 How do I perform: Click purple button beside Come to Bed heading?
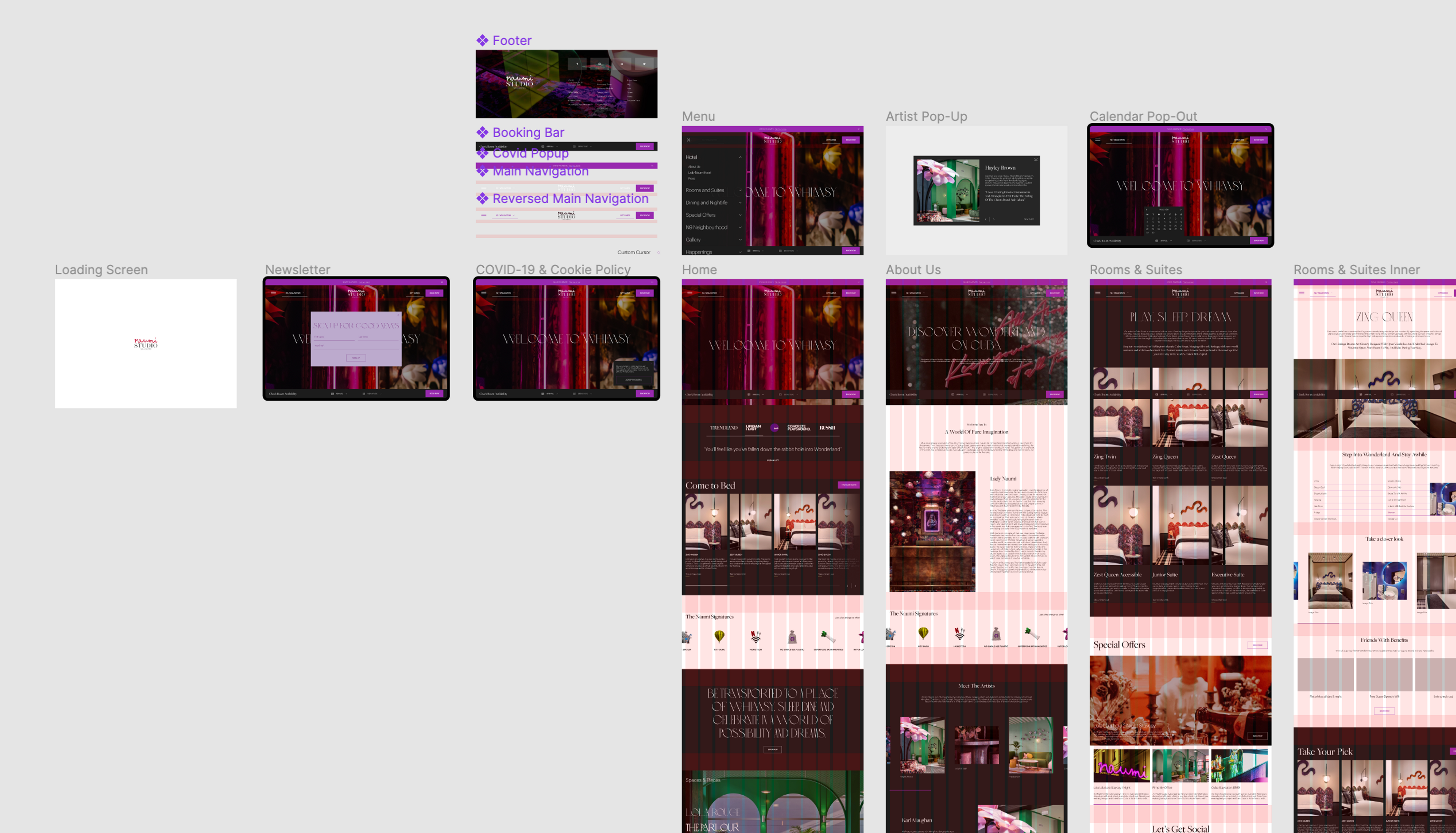[848, 484]
